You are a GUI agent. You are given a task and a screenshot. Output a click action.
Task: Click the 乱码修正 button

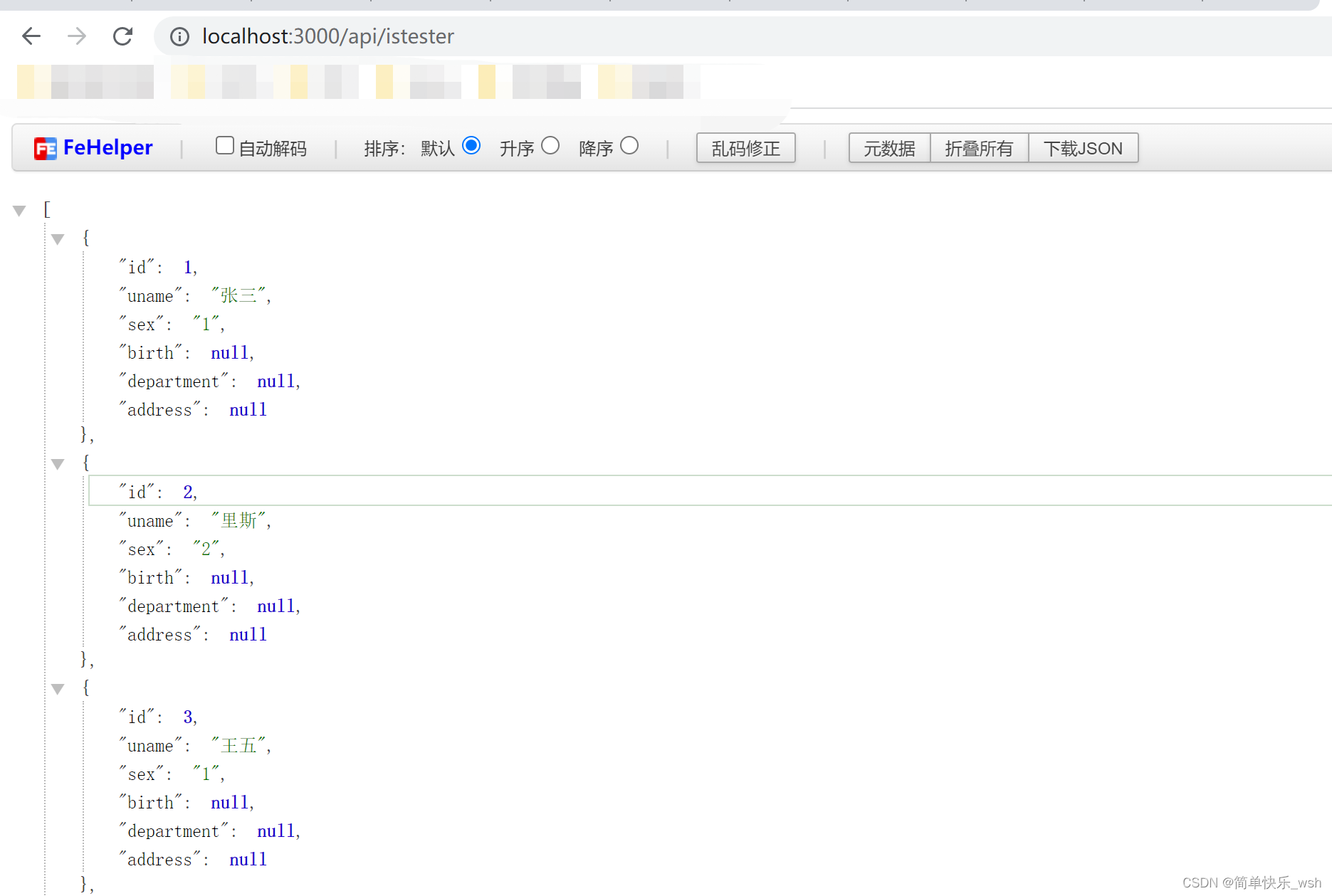745,148
